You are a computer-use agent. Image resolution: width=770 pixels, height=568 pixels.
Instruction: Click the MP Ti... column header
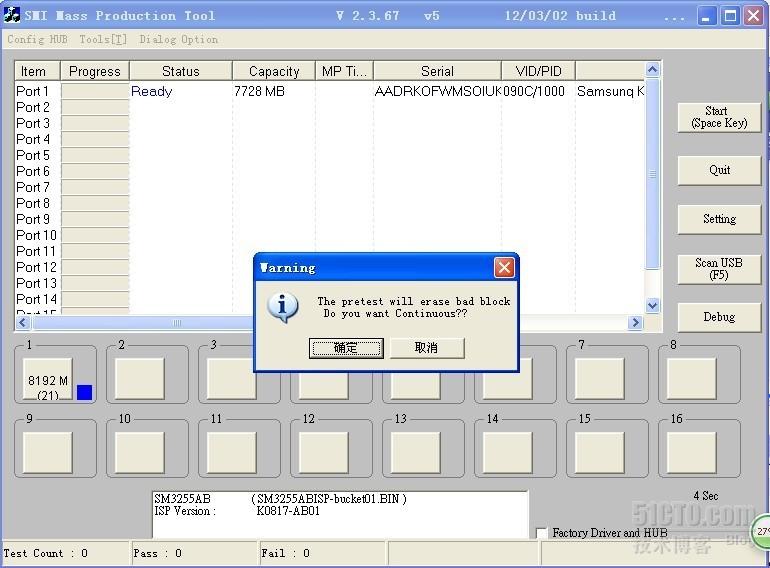(344, 71)
